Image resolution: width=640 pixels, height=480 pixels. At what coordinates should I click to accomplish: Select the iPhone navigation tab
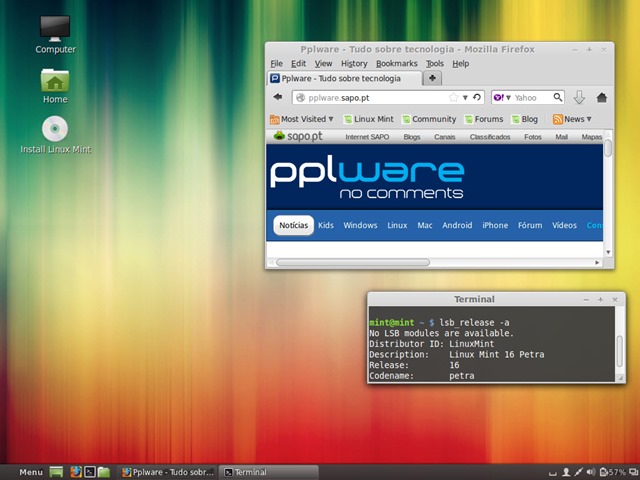(495, 225)
